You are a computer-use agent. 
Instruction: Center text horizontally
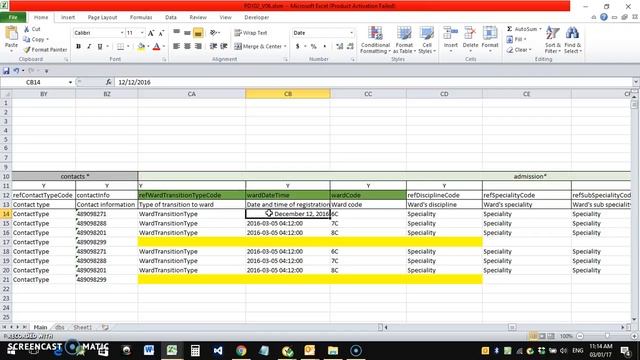pos(187,47)
